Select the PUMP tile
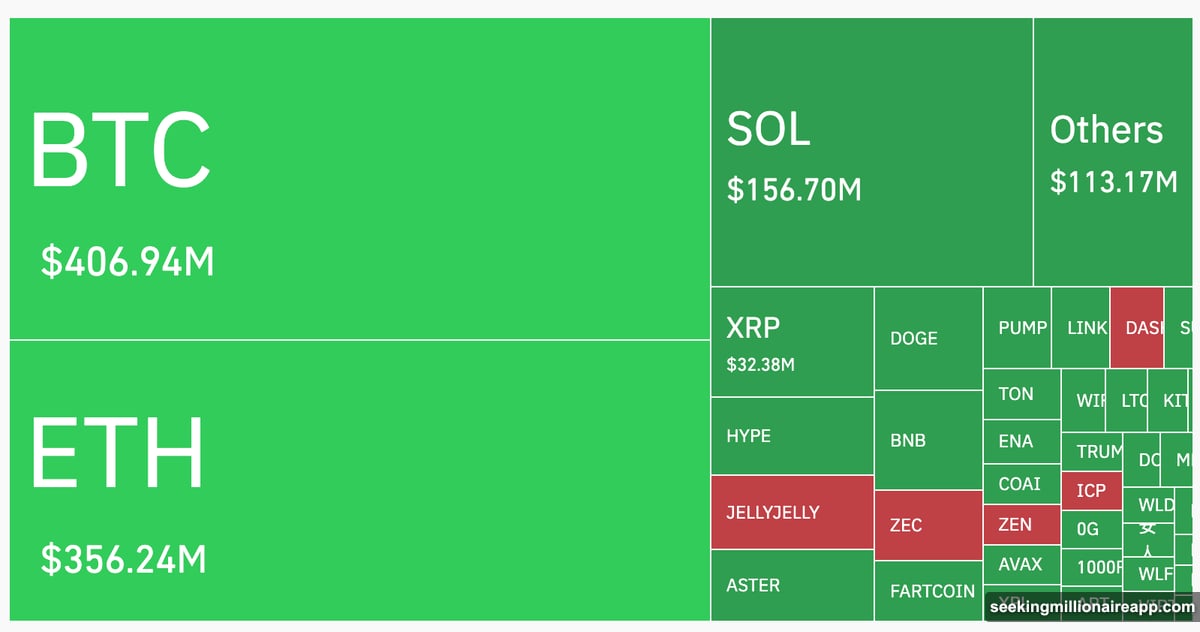This screenshot has width=1200, height=632. coord(1017,328)
